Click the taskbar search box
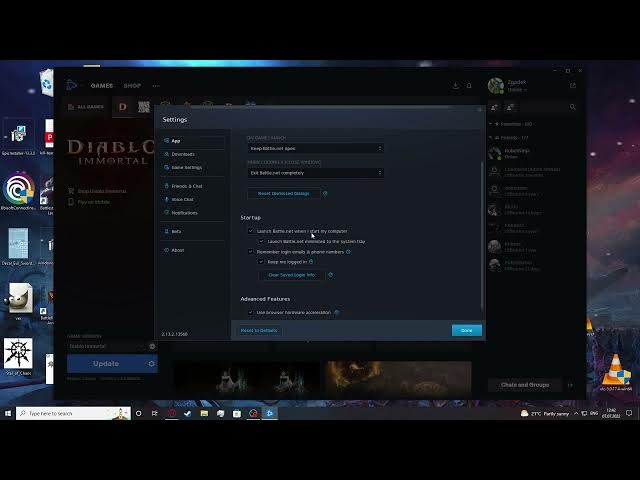The width and height of the screenshot is (640, 480). 73,413
